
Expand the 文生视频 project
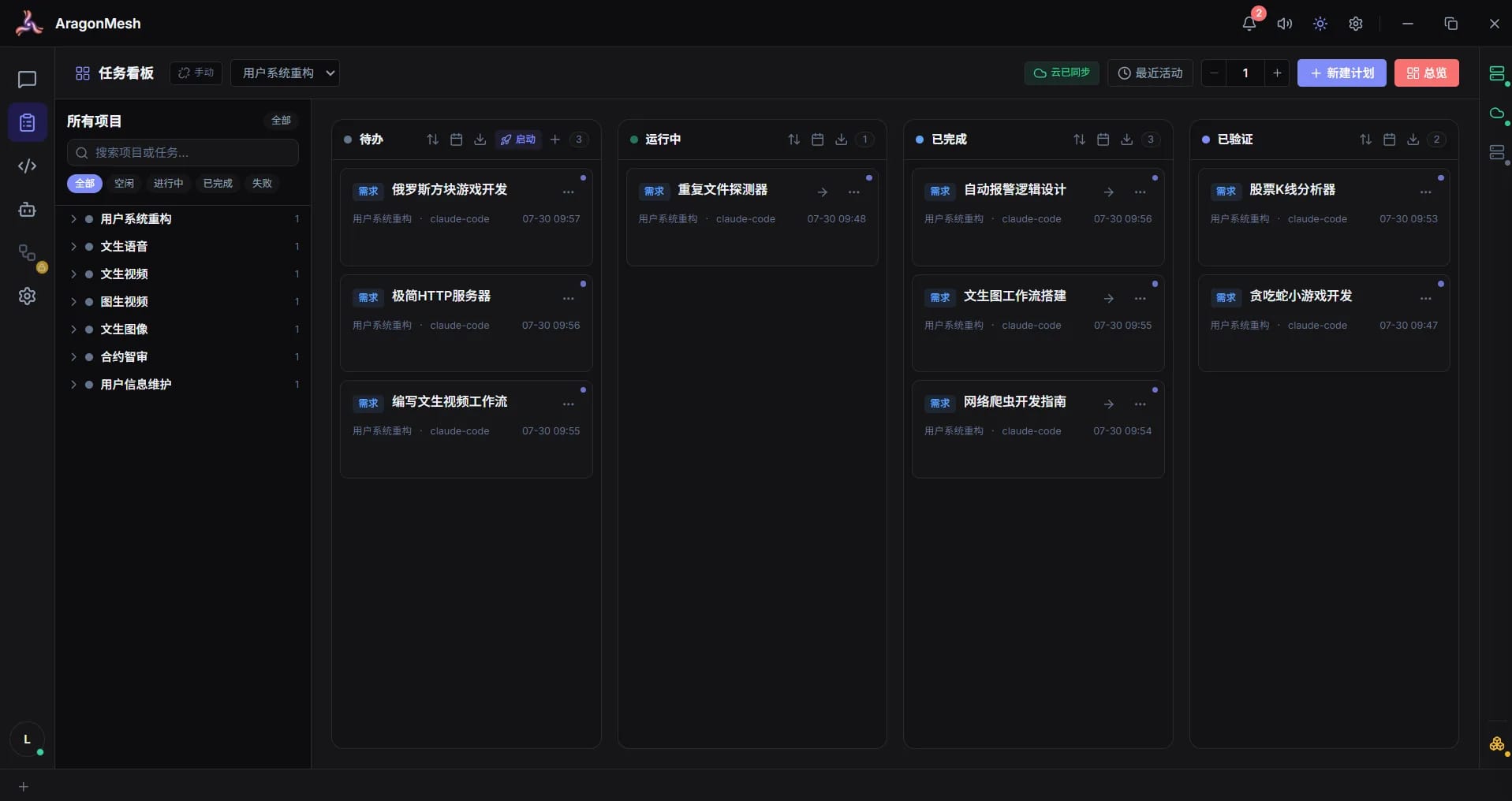click(73, 274)
